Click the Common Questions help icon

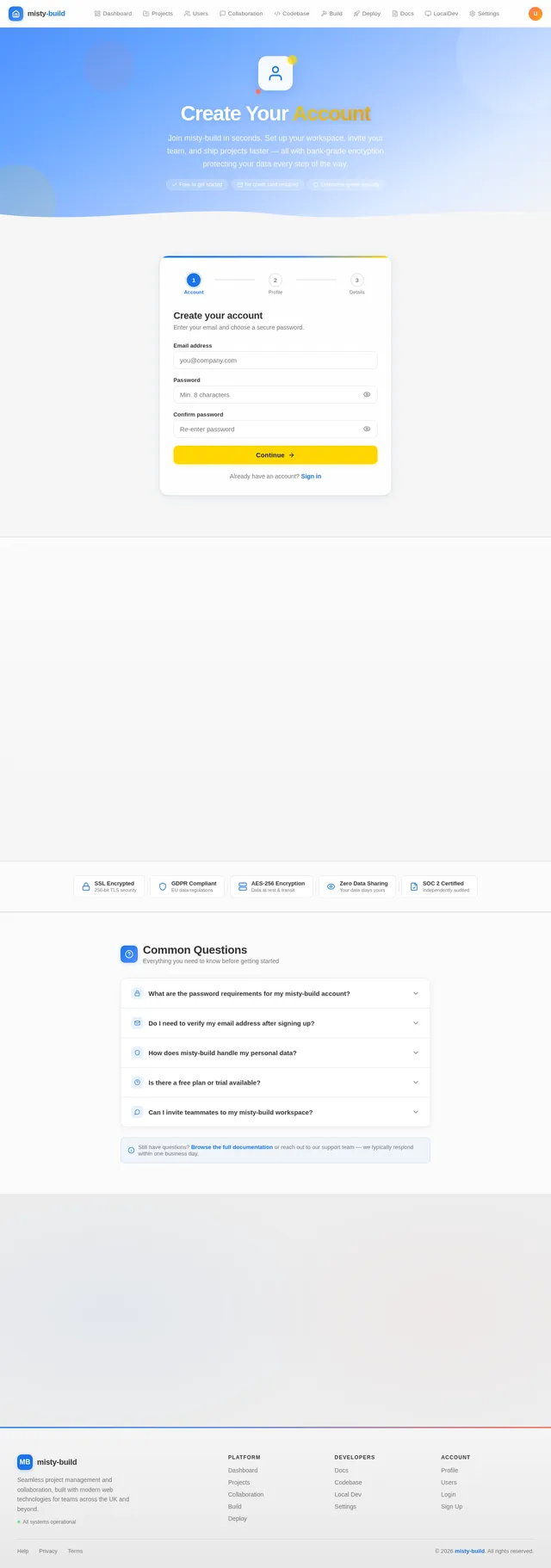pos(129,954)
